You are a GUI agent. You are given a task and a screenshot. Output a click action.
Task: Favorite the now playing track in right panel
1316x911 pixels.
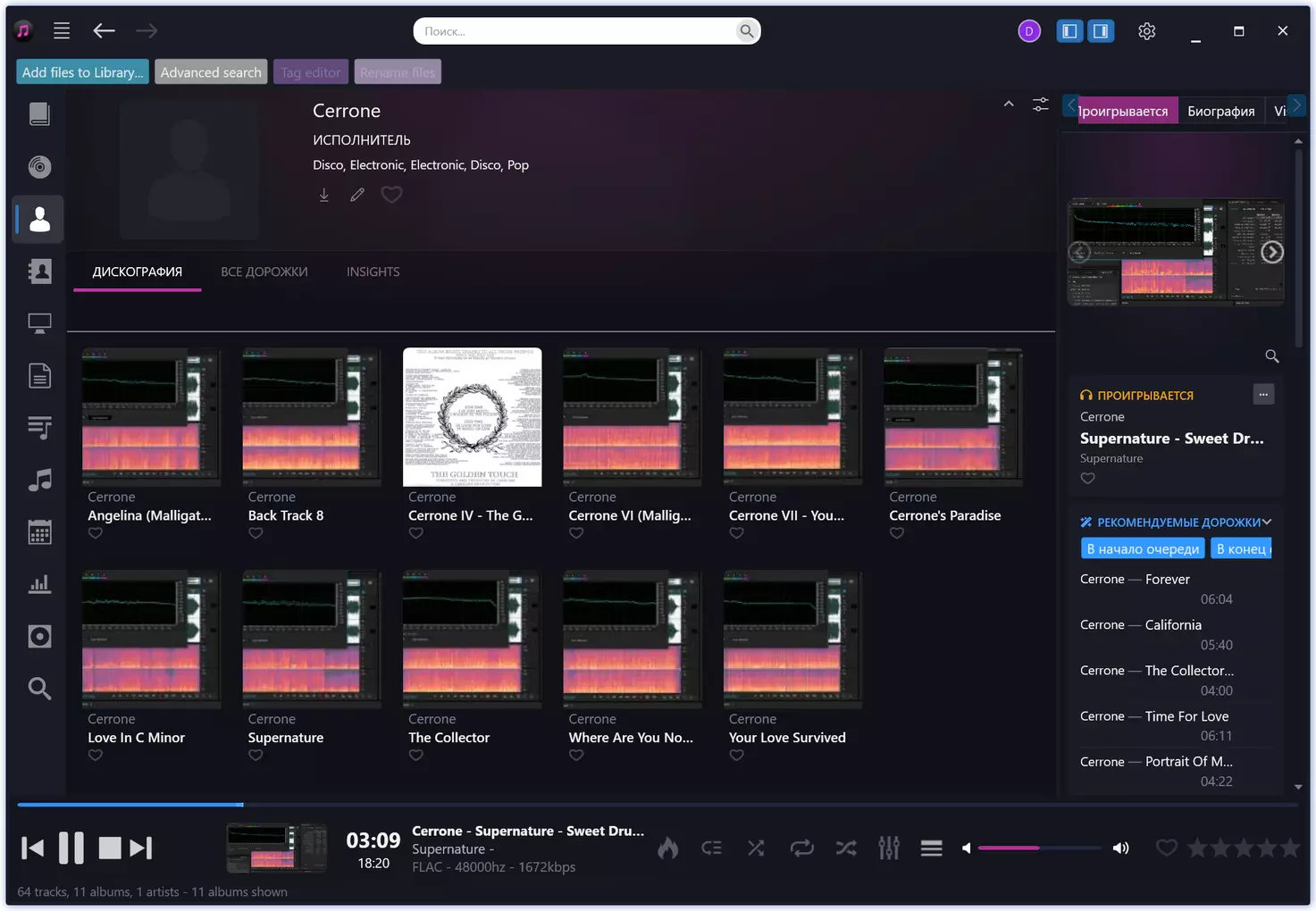click(1087, 478)
